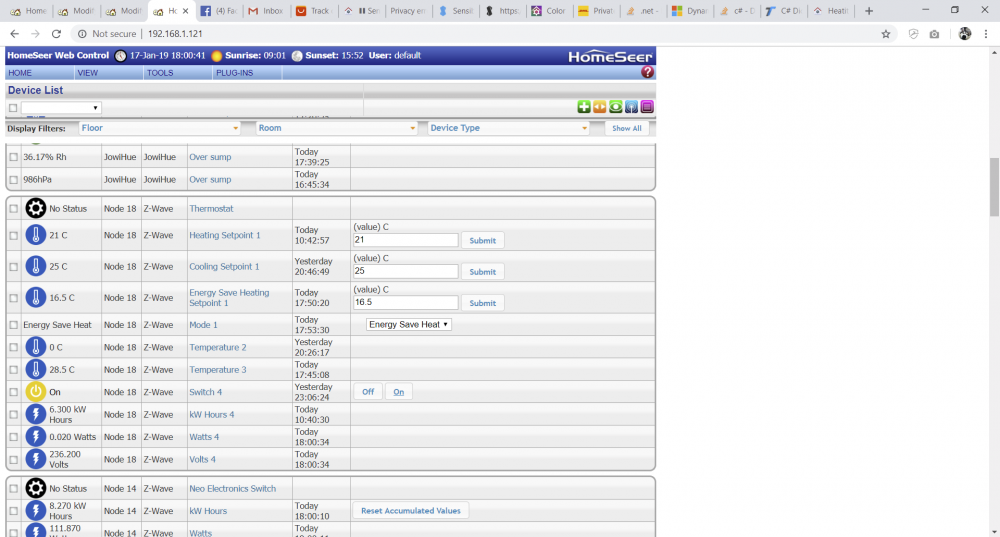Select the checkbox for Temperature 3
This screenshot has height=537, width=1000.
(x=14, y=370)
